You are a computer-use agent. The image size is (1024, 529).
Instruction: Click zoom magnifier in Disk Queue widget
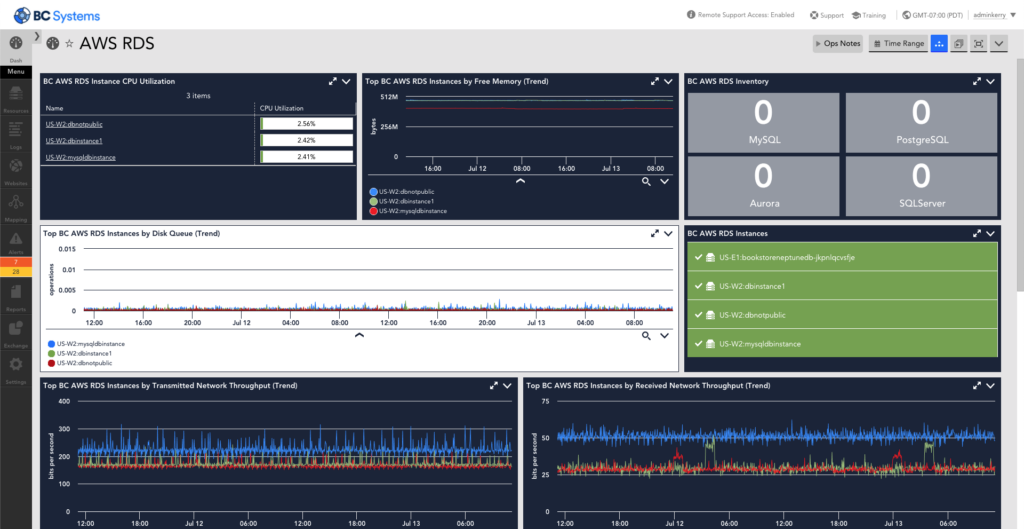point(646,336)
